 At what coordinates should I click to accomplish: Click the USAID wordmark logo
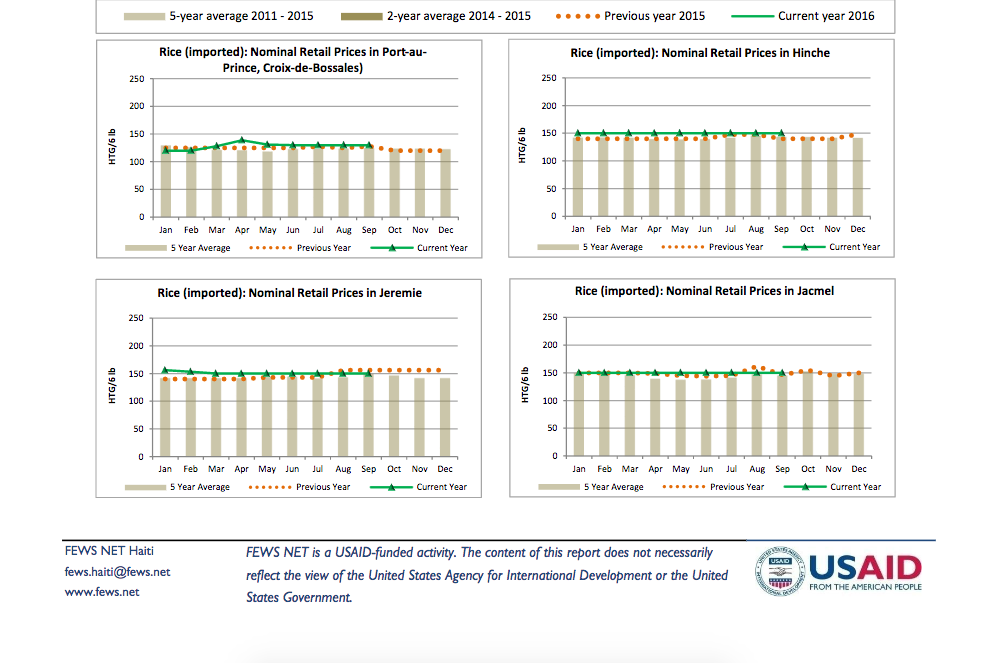[864, 568]
